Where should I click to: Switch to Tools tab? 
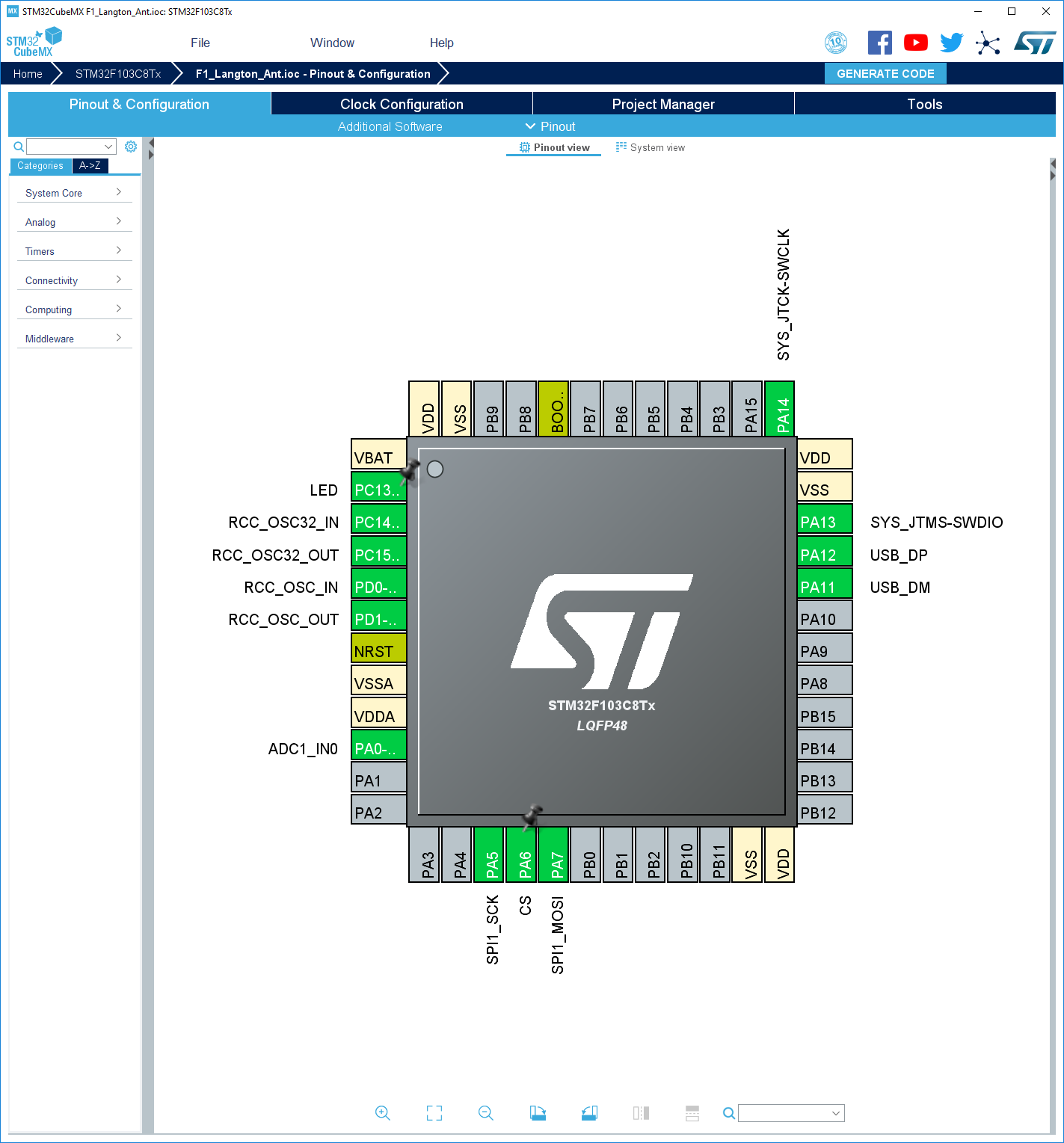click(x=925, y=104)
